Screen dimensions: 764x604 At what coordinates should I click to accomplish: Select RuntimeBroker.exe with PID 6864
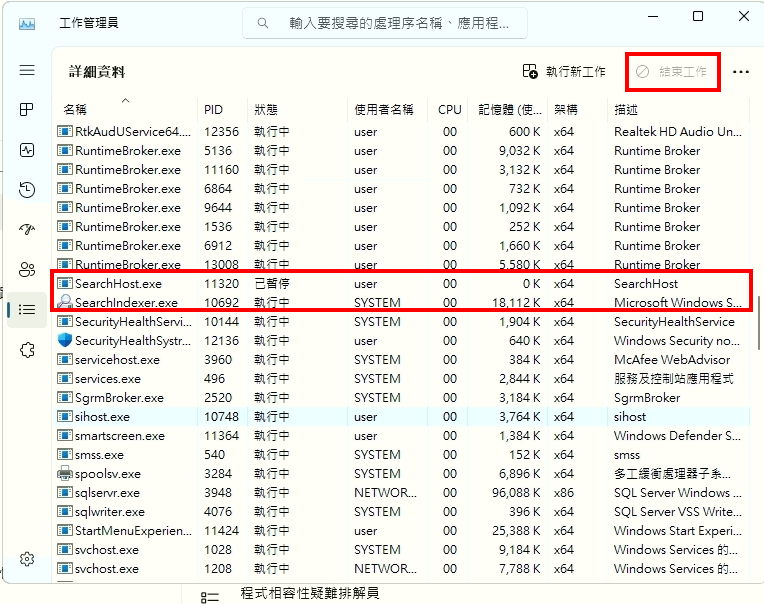(x=402, y=189)
